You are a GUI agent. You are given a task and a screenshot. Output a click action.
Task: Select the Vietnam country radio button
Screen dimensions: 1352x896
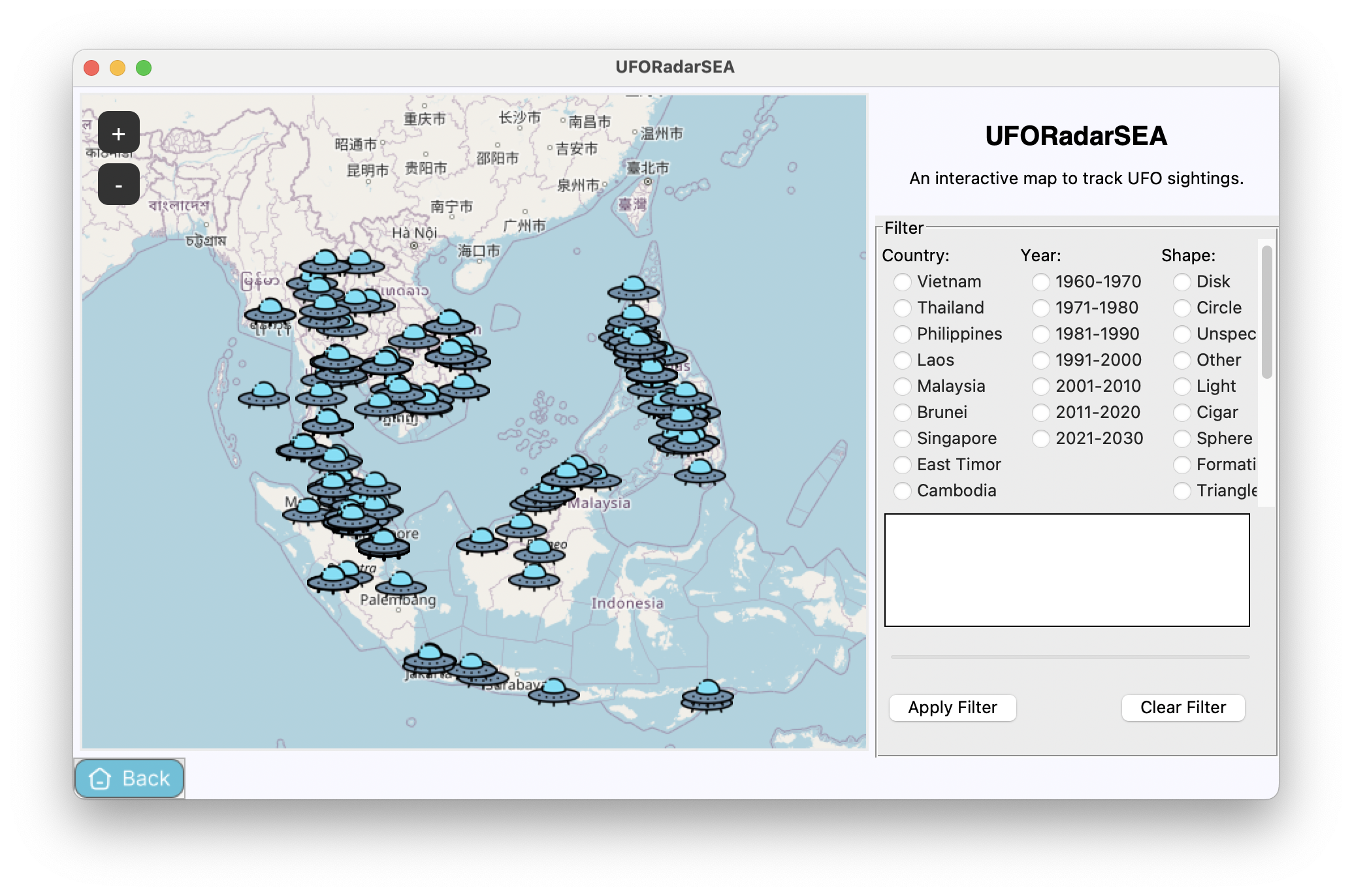pos(903,281)
